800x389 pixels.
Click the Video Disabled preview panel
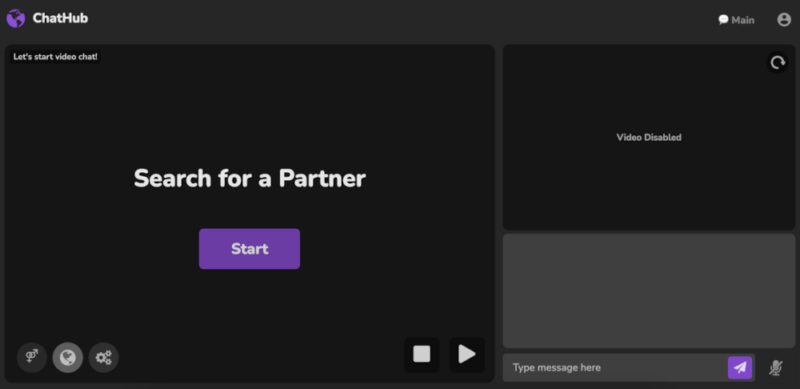click(648, 137)
